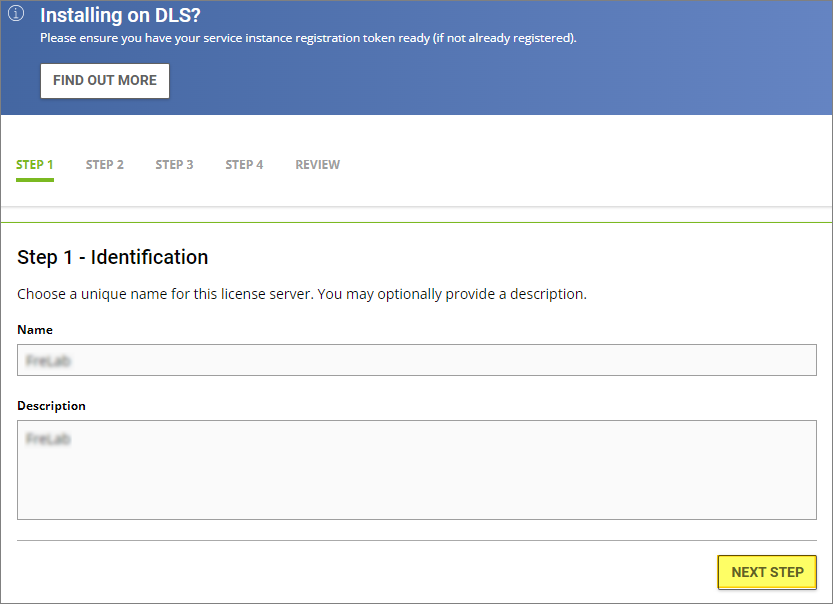Click the info icon in the banner
Viewport: 833px width, 604px height.
[x=15, y=15]
